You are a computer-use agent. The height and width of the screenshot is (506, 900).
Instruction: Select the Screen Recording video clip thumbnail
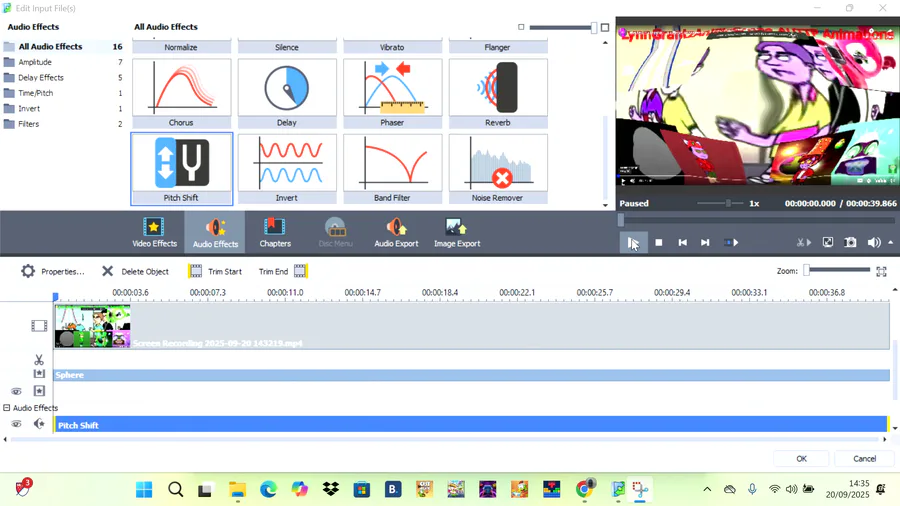tap(92, 326)
